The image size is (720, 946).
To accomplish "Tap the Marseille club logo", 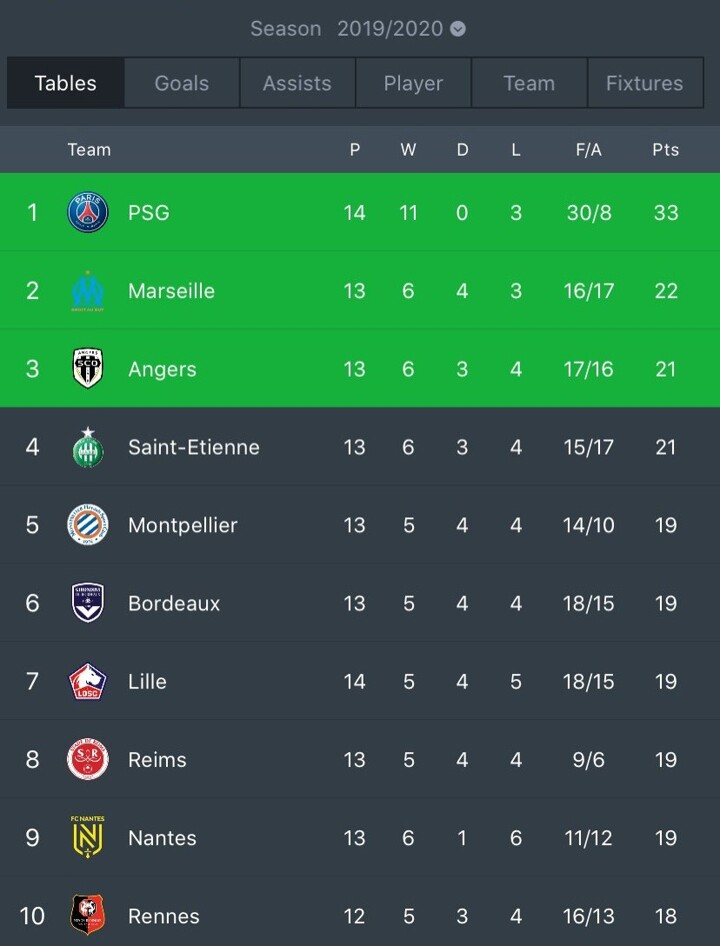I will [x=88, y=291].
